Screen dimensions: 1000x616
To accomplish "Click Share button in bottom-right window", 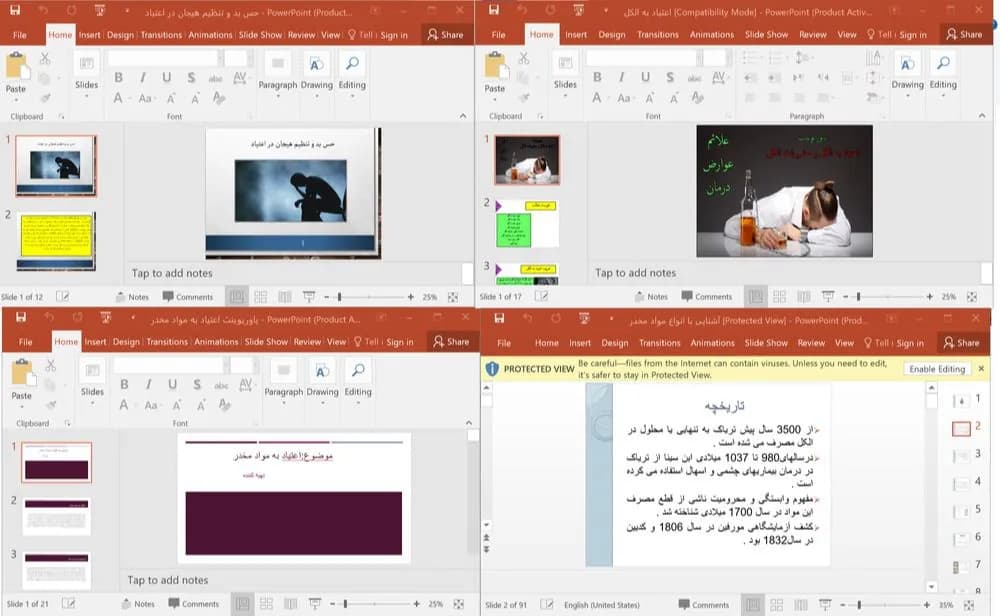I will pos(961,342).
